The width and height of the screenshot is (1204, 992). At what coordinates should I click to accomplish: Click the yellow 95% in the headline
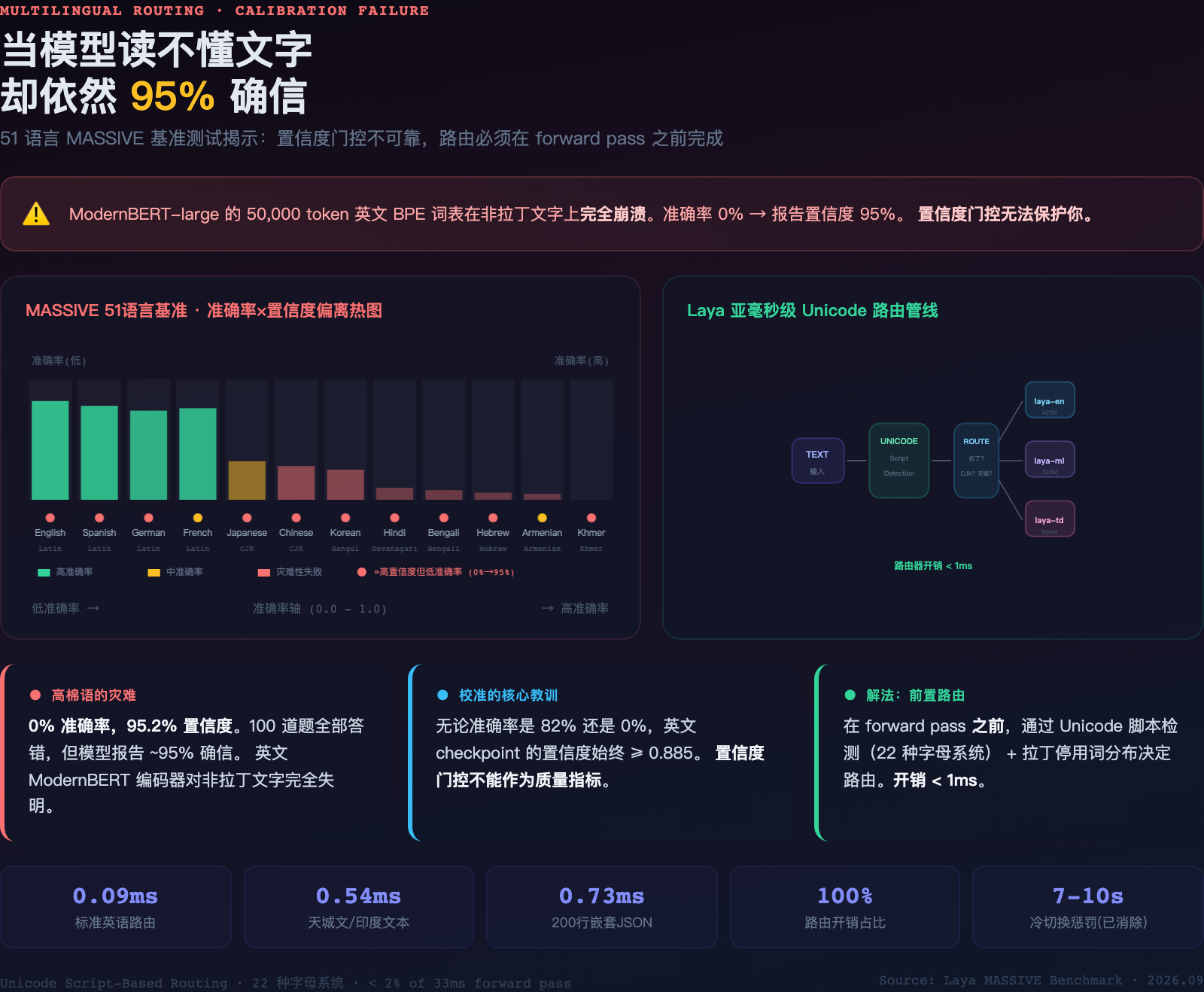tap(172, 96)
